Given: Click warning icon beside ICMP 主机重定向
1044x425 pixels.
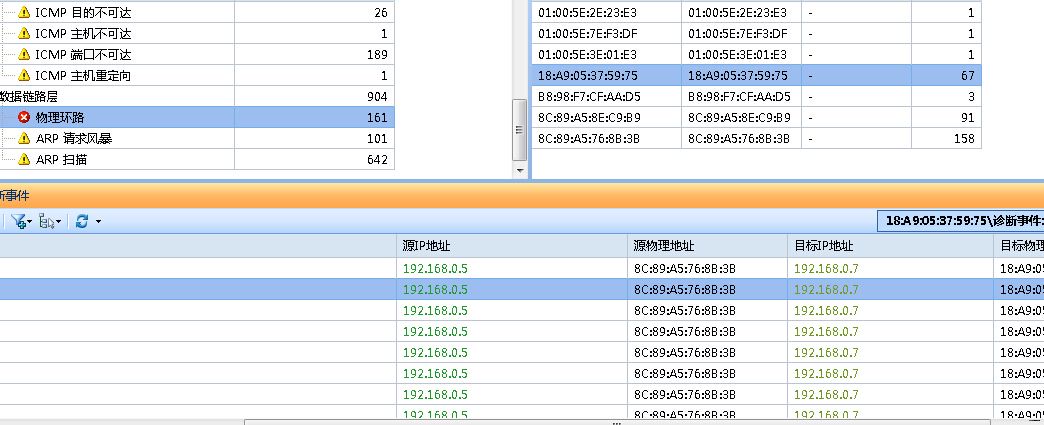Looking at the screenshot, I should (x=24, y=75).
